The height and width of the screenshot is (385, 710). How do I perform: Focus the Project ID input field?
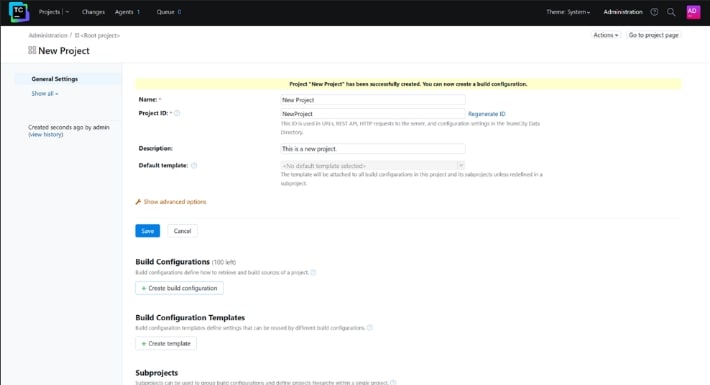[373, 114]
